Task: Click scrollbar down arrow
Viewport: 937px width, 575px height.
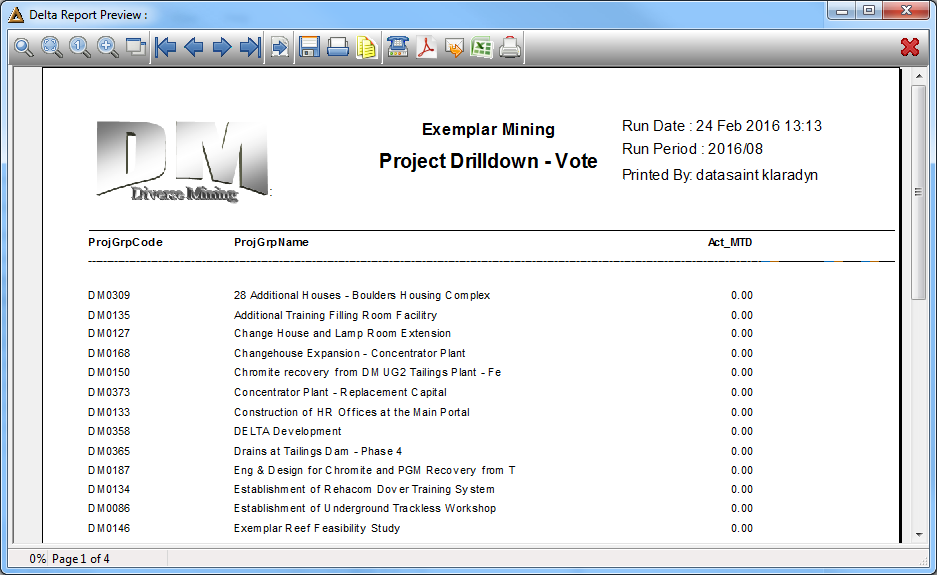Action: pyautogui.click(x=918, y=535)
